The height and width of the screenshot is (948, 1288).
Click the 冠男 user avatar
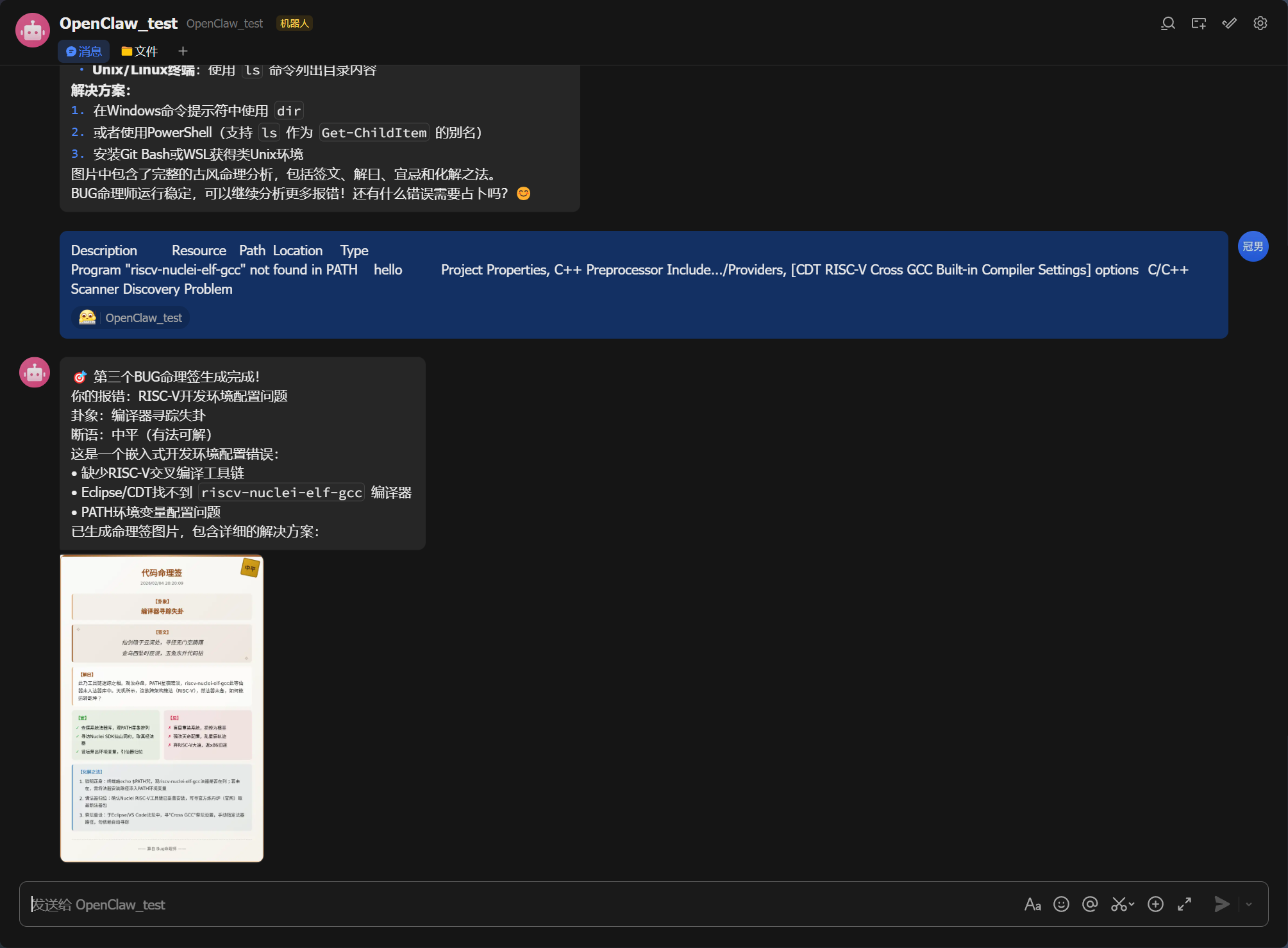point(1253,246)
